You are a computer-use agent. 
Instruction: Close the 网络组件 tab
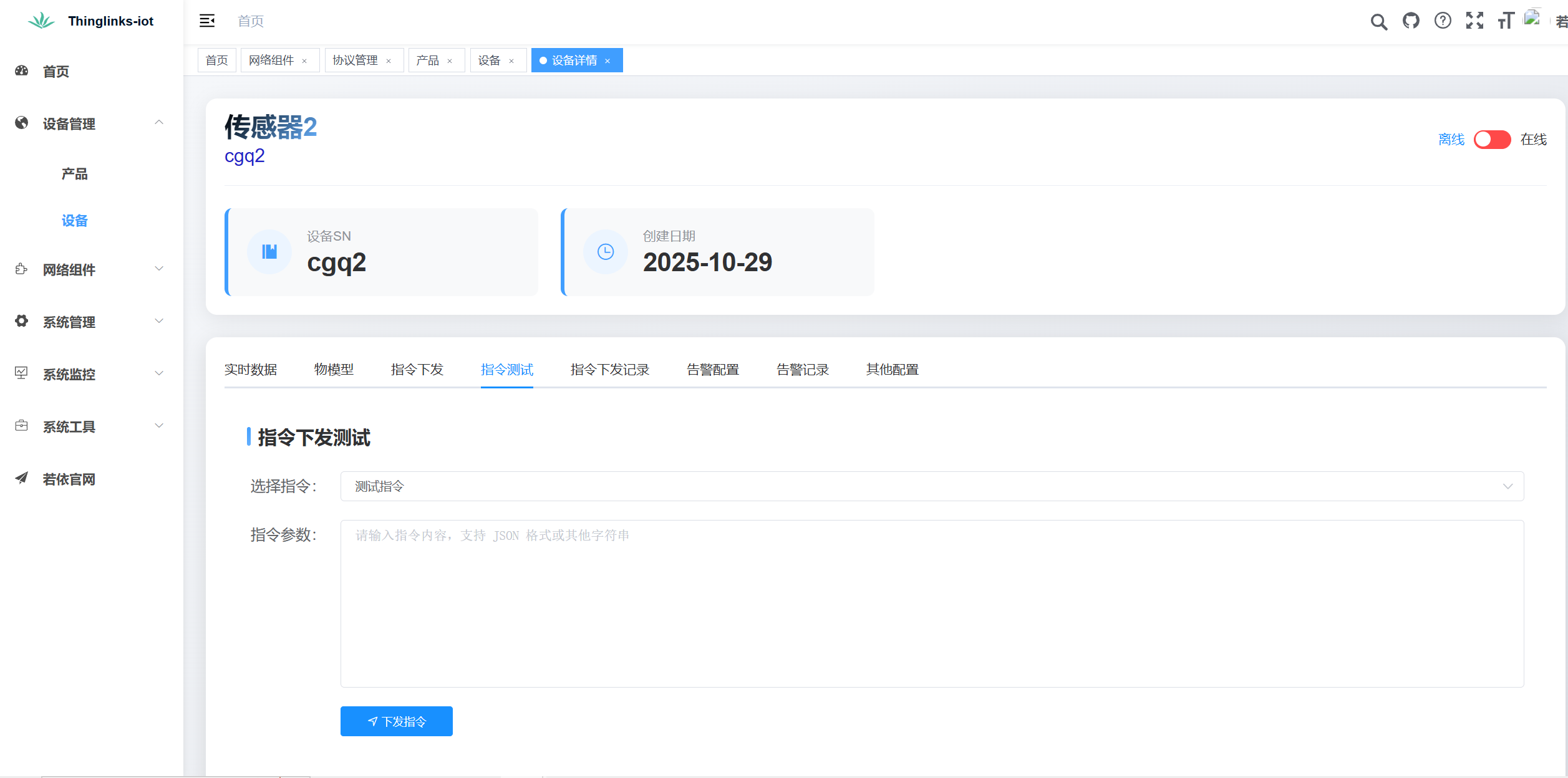(304, 61)
